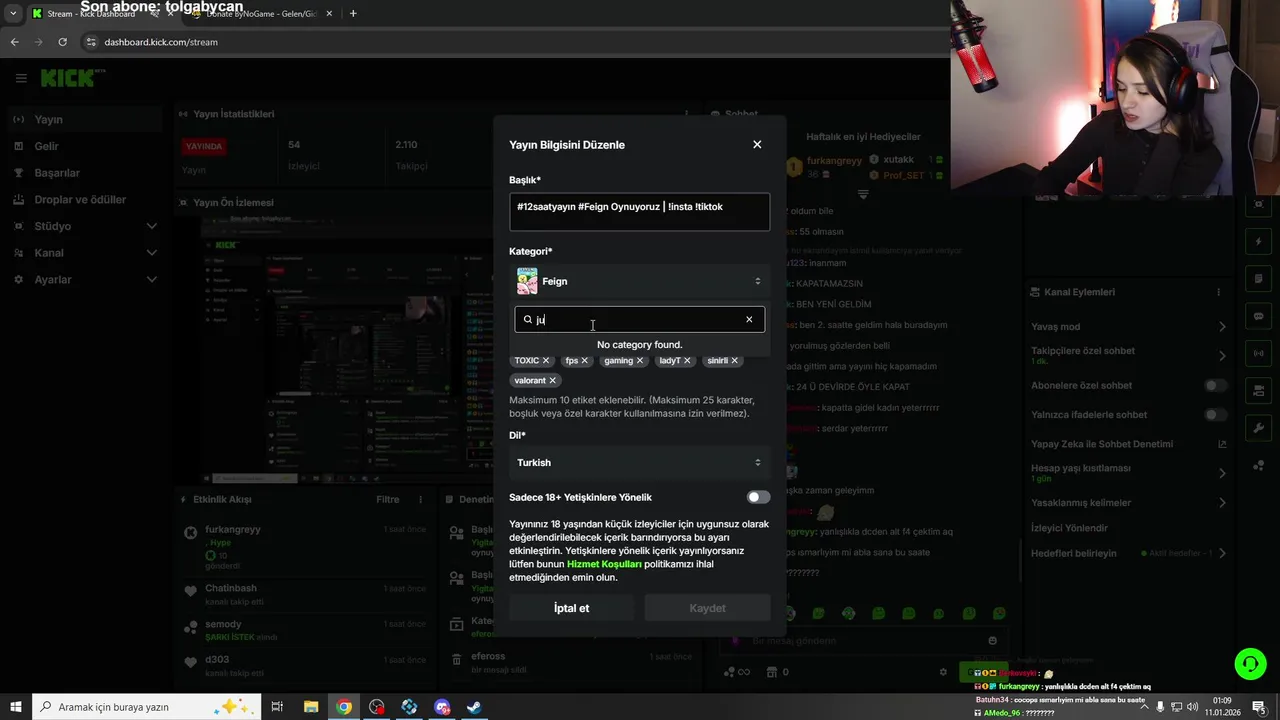Image resolution: width=1280 pixels, height=720 pixels.
Task: Open Takipçilere özel sohbet chevron
Action: [1222, 355]
